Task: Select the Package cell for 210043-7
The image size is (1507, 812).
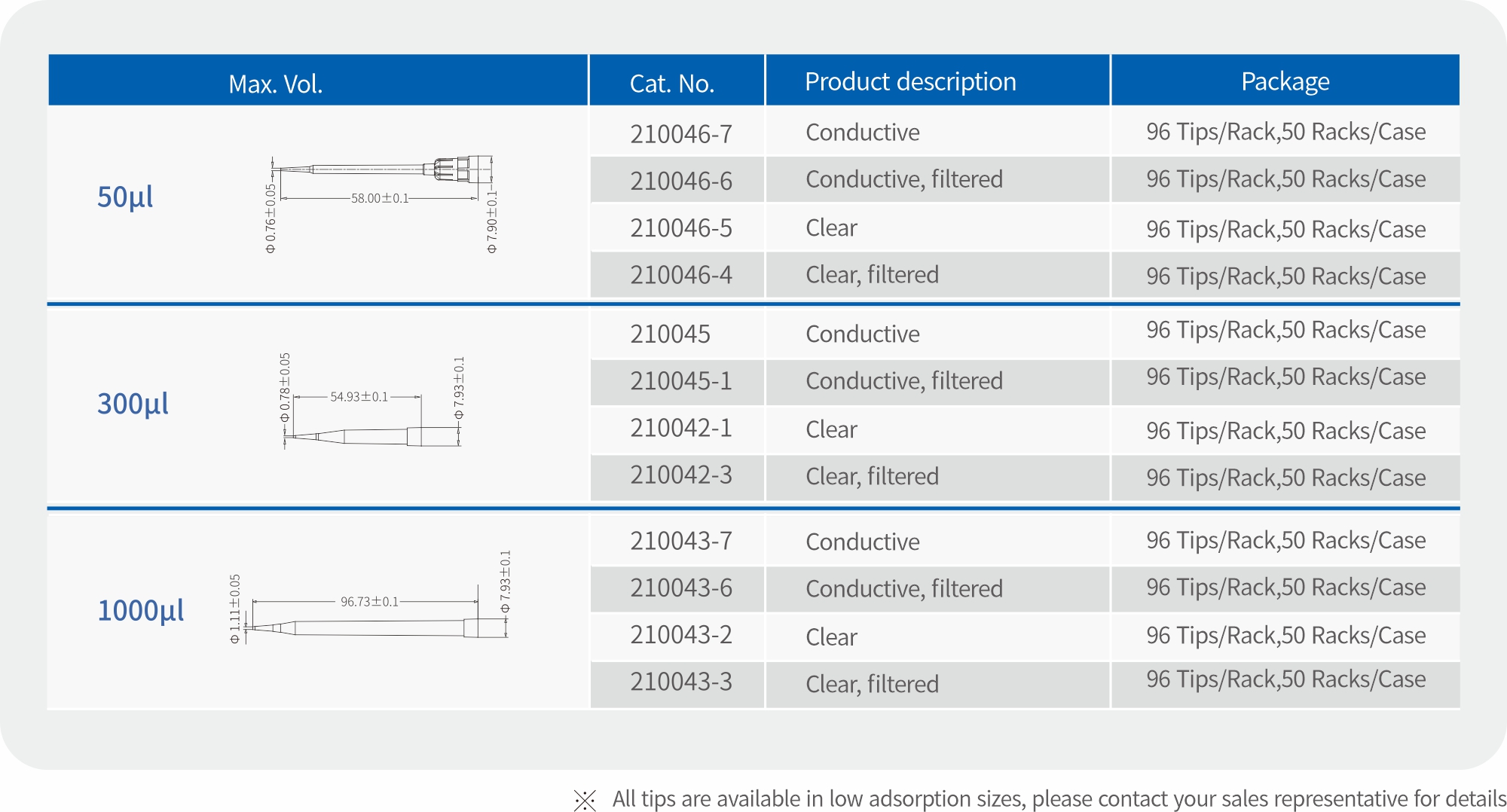Action: click(x=1285, y=540)
